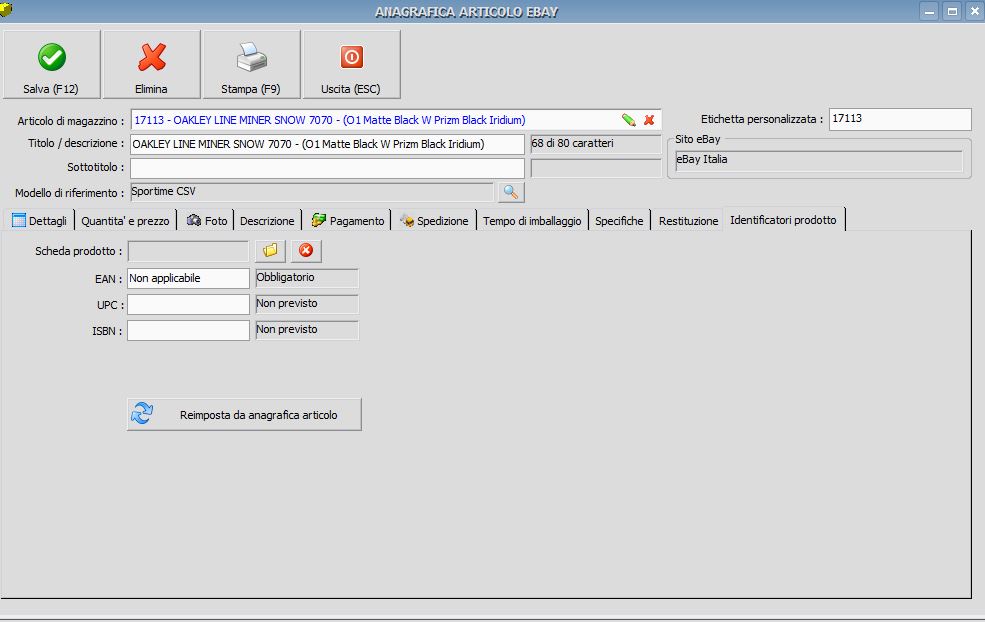Minimize the Anagrafica Articolo eBay window

pyautogui.click(x=929, y=11)
